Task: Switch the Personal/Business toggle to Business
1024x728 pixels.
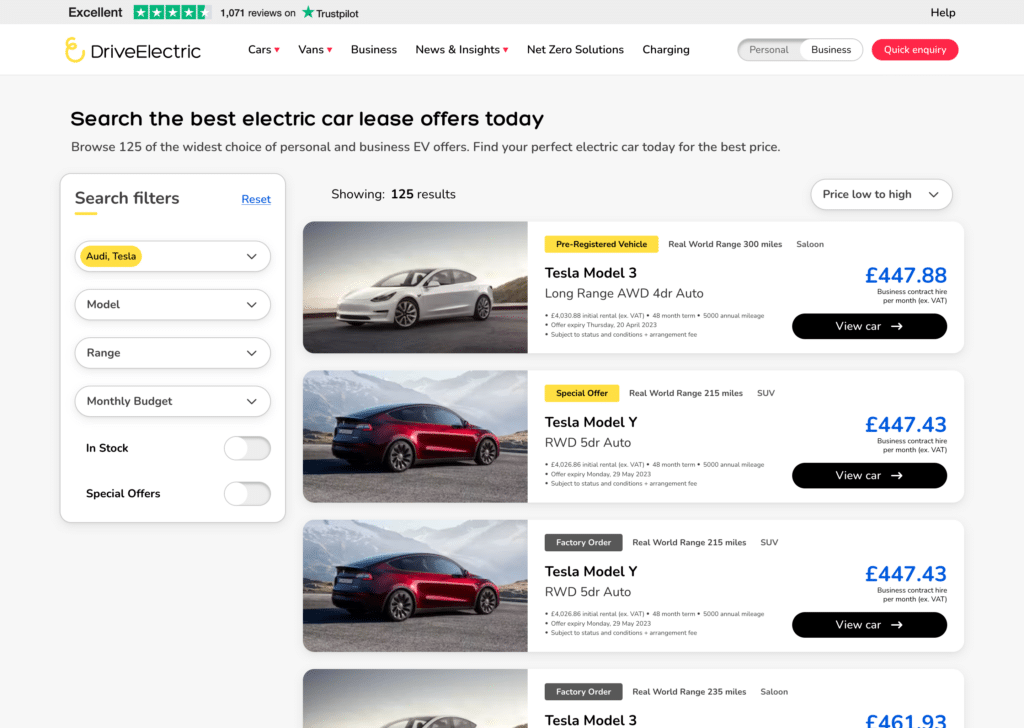Action: point(833,48)
